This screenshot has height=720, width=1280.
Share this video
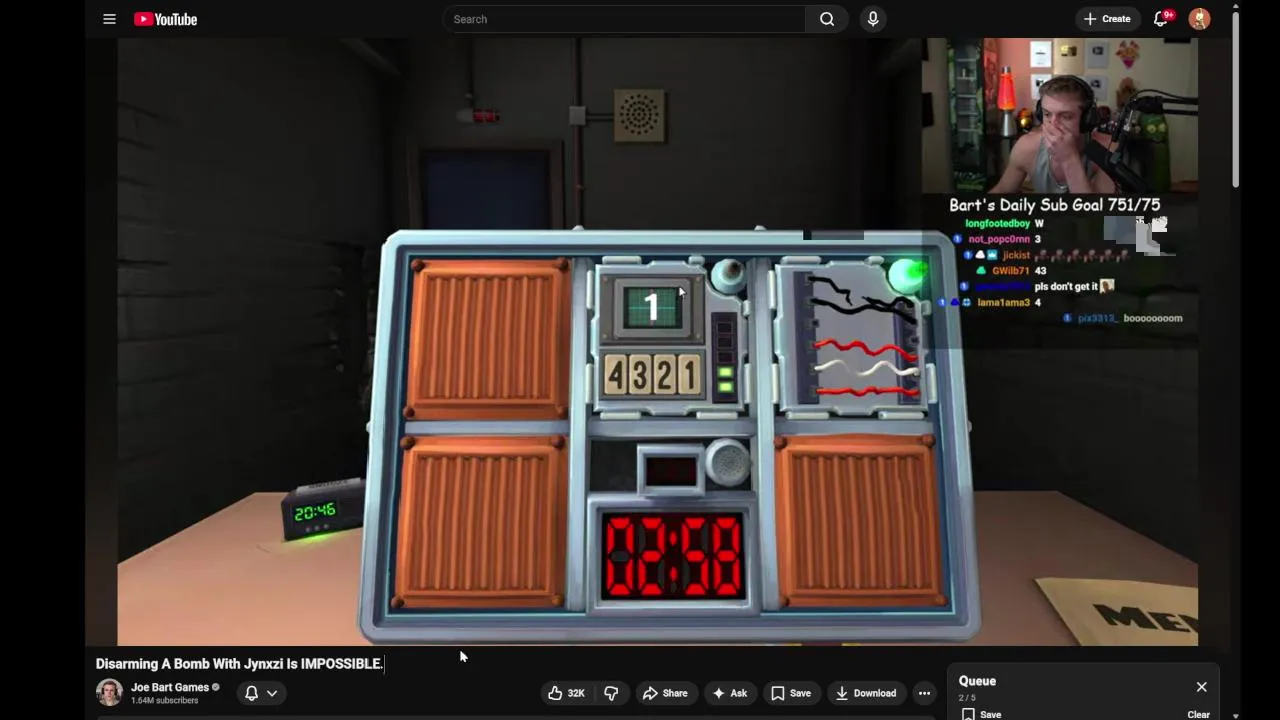point(665,693)
